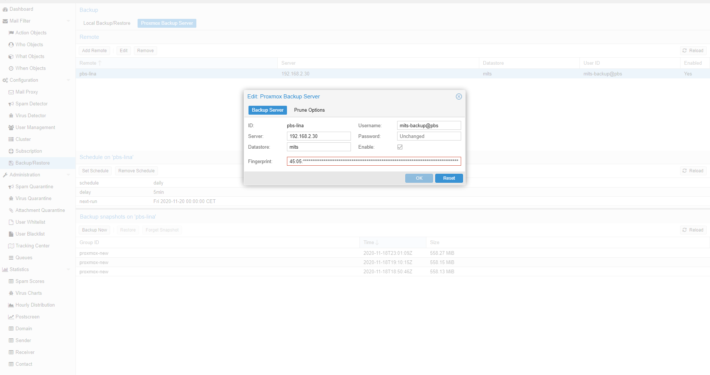Viewport: 710px width, 375px height.
Task: Click the Add Remote button
Action: pyautogui.click(x=94, y=50)
